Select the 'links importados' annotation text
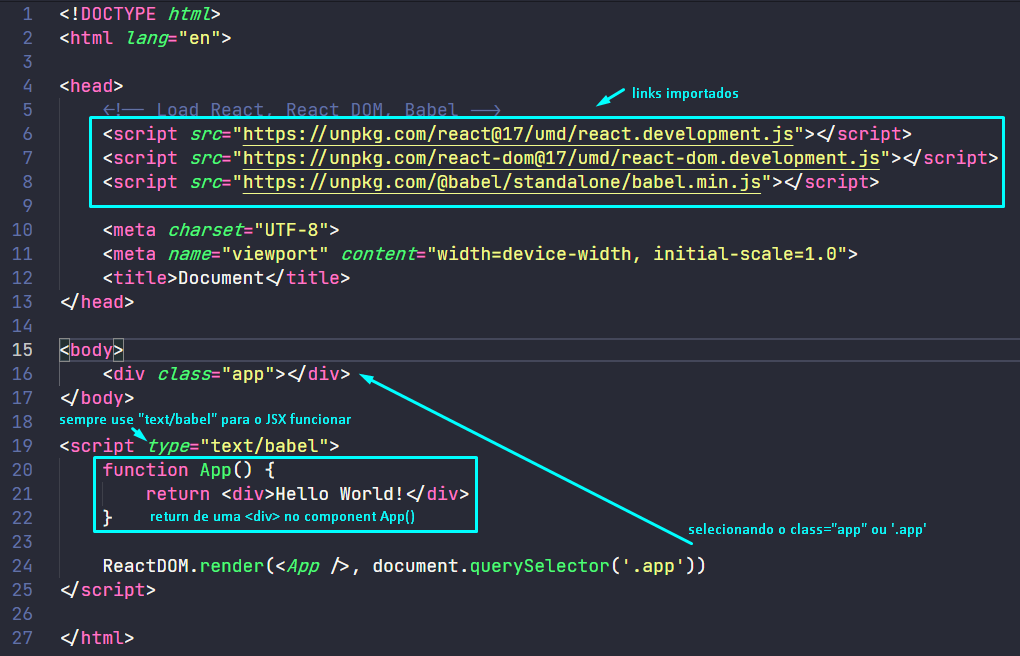 pyautogui.click(x=685, y=93)
